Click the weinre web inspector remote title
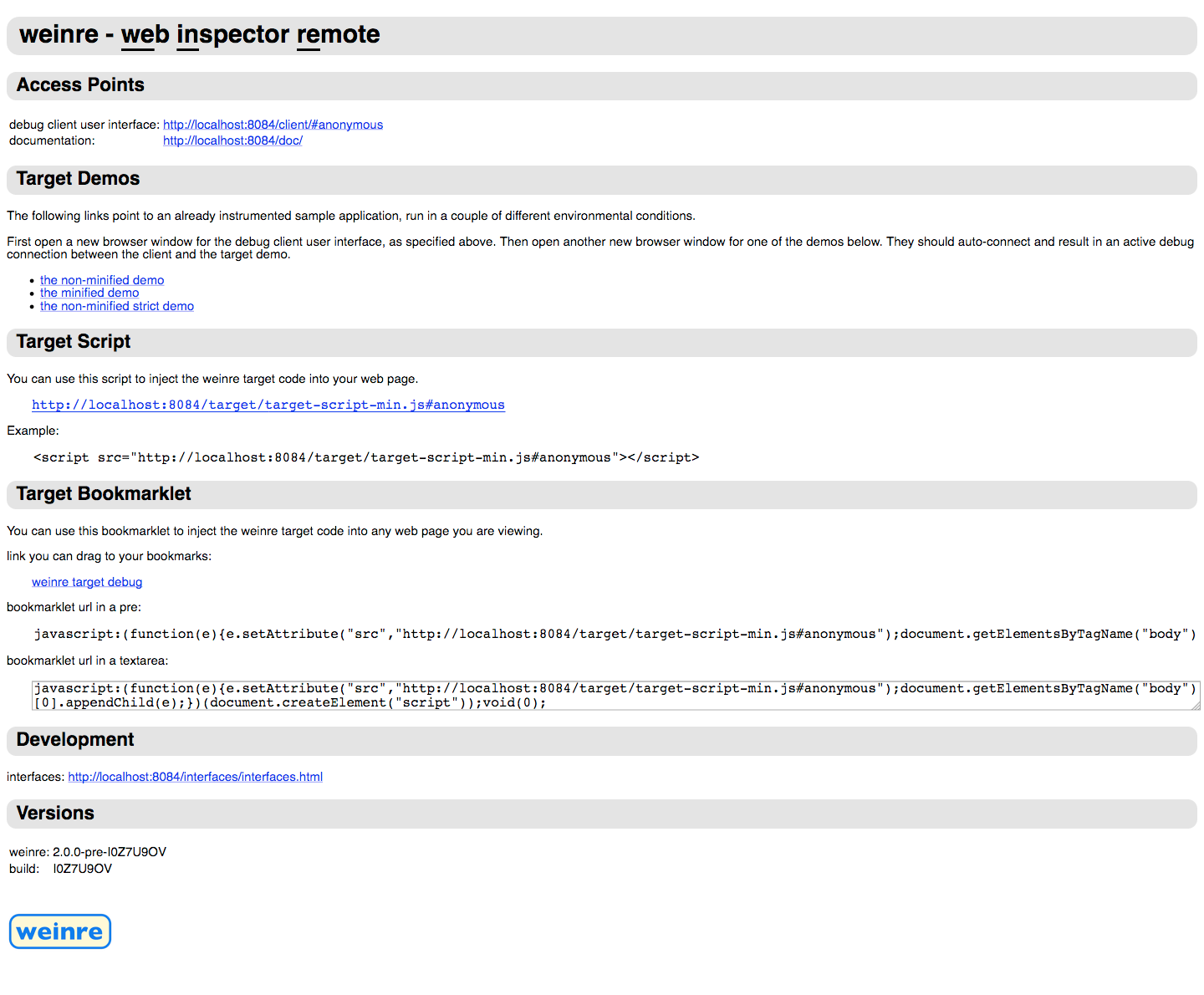This screenshot has width=1204, height=995. [199, 34]
